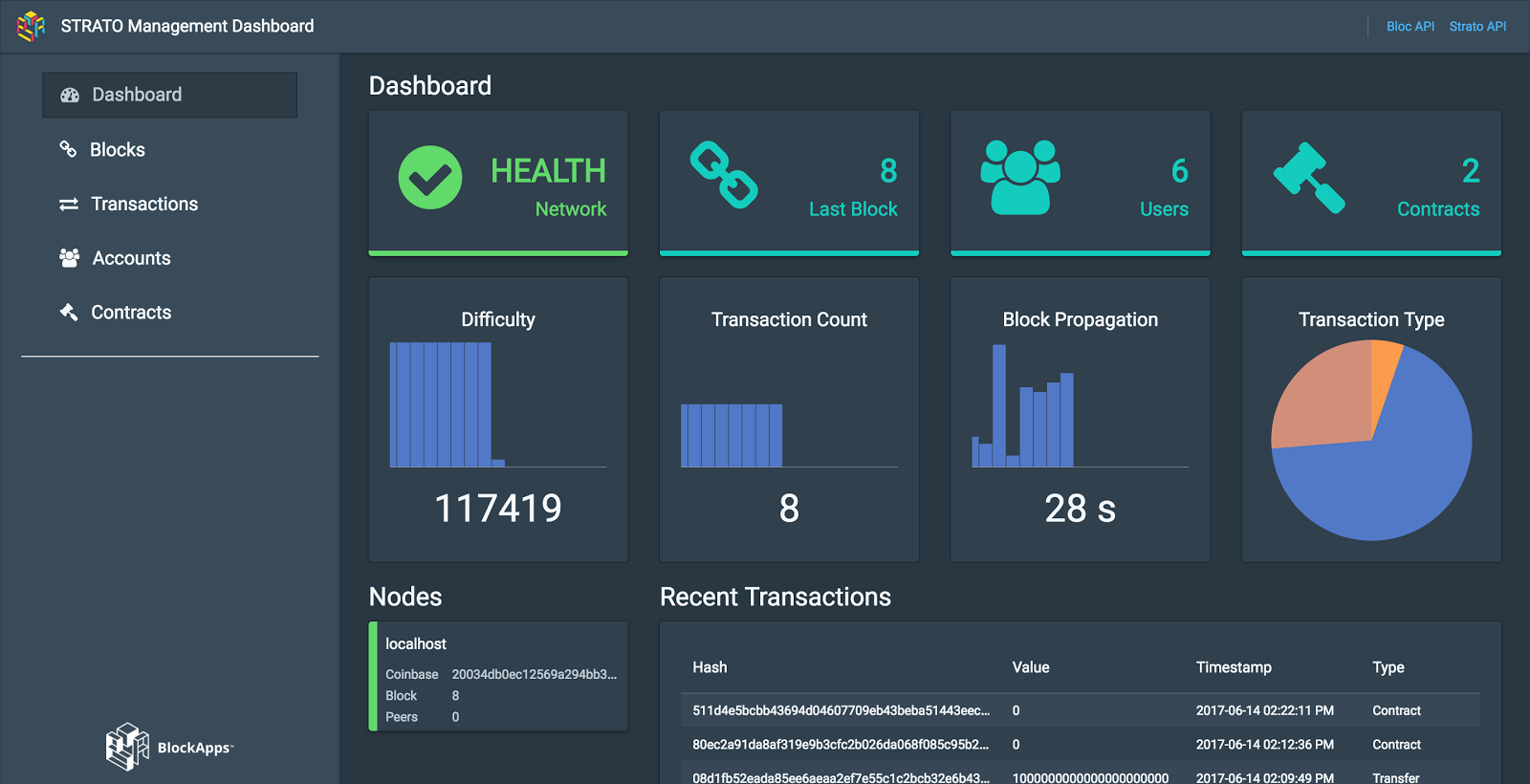This screenshot has height=784, width=1530.
Task: Open the Strato API link
Action: pos(1477,27)
